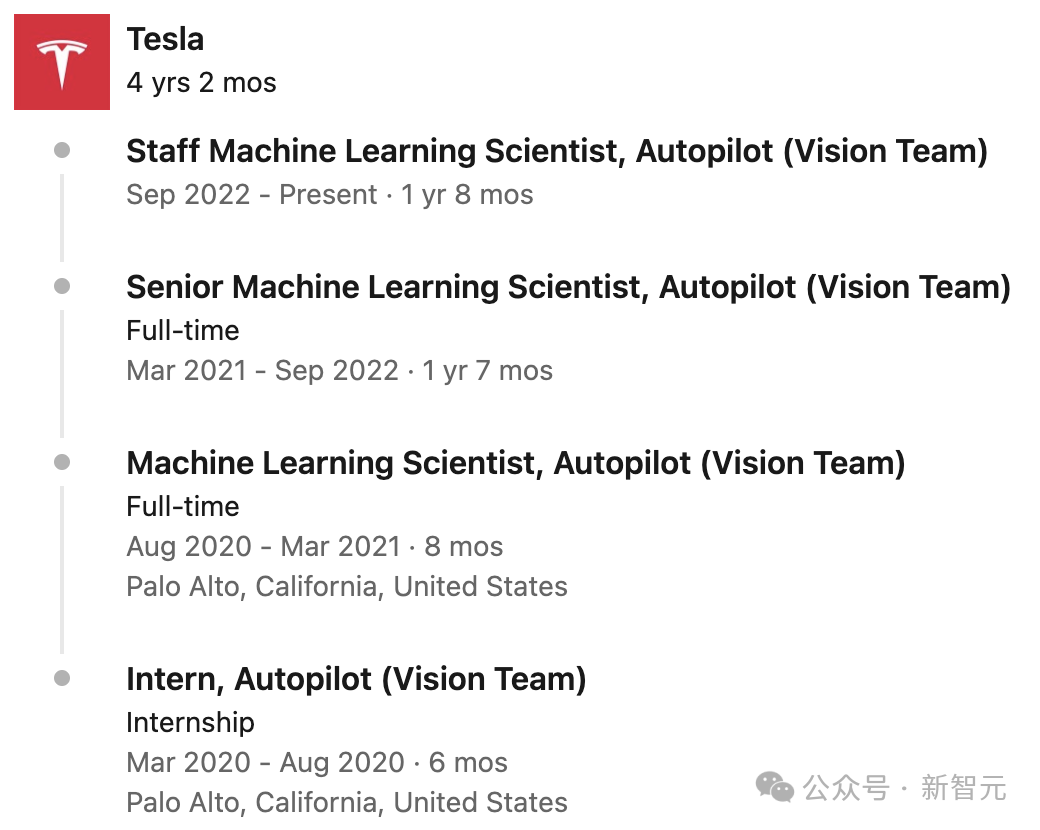Open the Machine Learning Scientist, Autopilot entry
Viewport: 1040px width, 830px height.
point(516,463)
